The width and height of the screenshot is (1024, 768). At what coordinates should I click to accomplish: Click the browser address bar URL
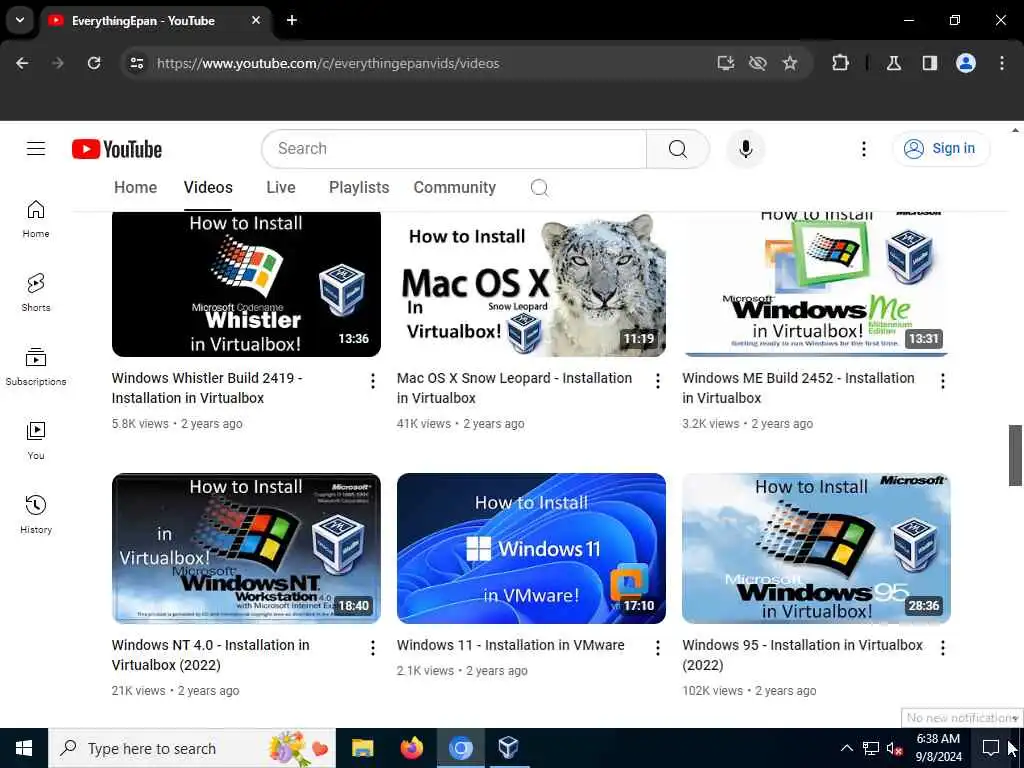click(328, 63)
